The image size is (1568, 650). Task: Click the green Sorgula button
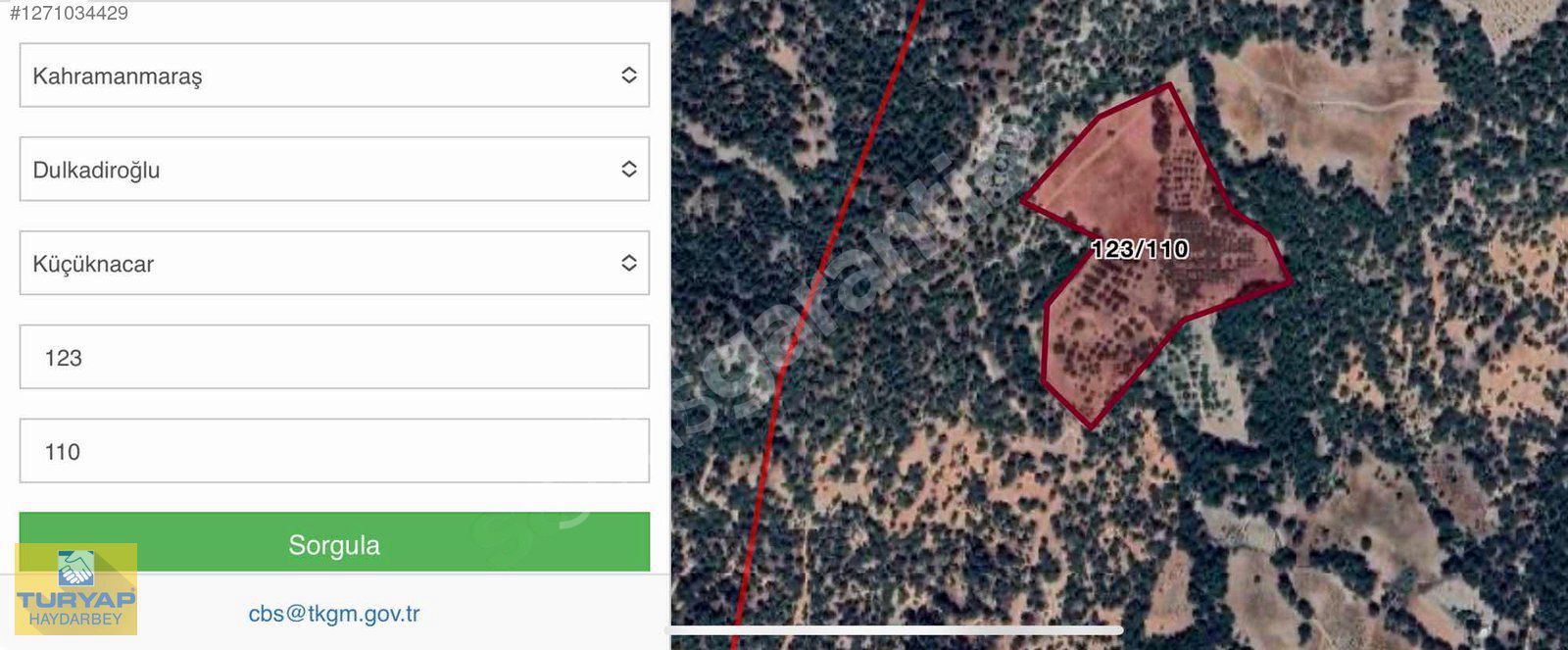(x=334, y=542)
